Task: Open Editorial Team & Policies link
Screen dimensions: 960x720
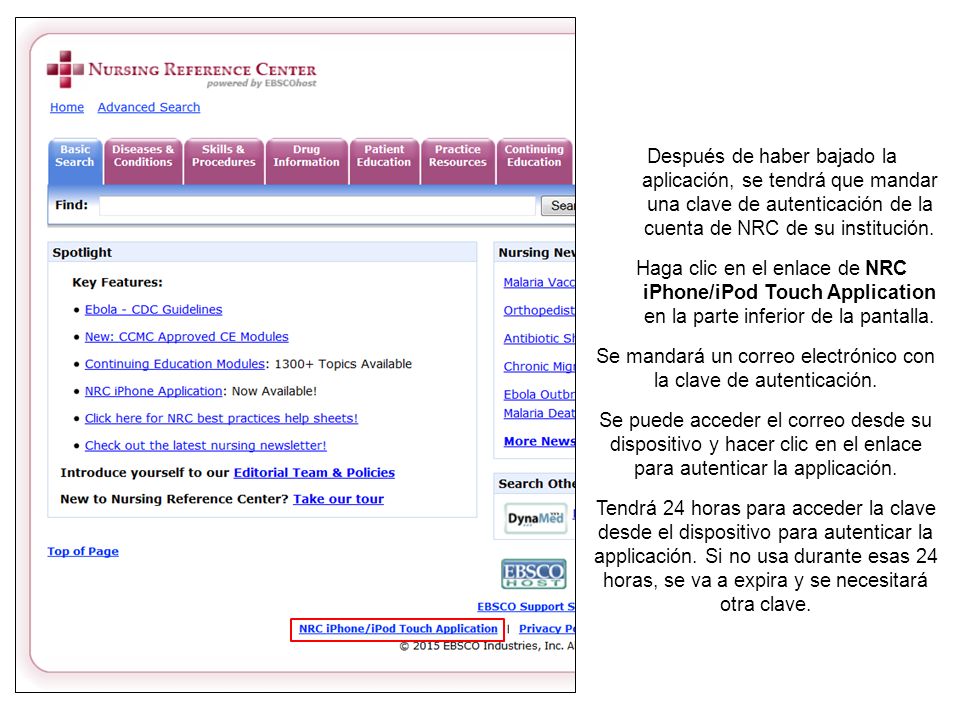Action: [314, 473]
